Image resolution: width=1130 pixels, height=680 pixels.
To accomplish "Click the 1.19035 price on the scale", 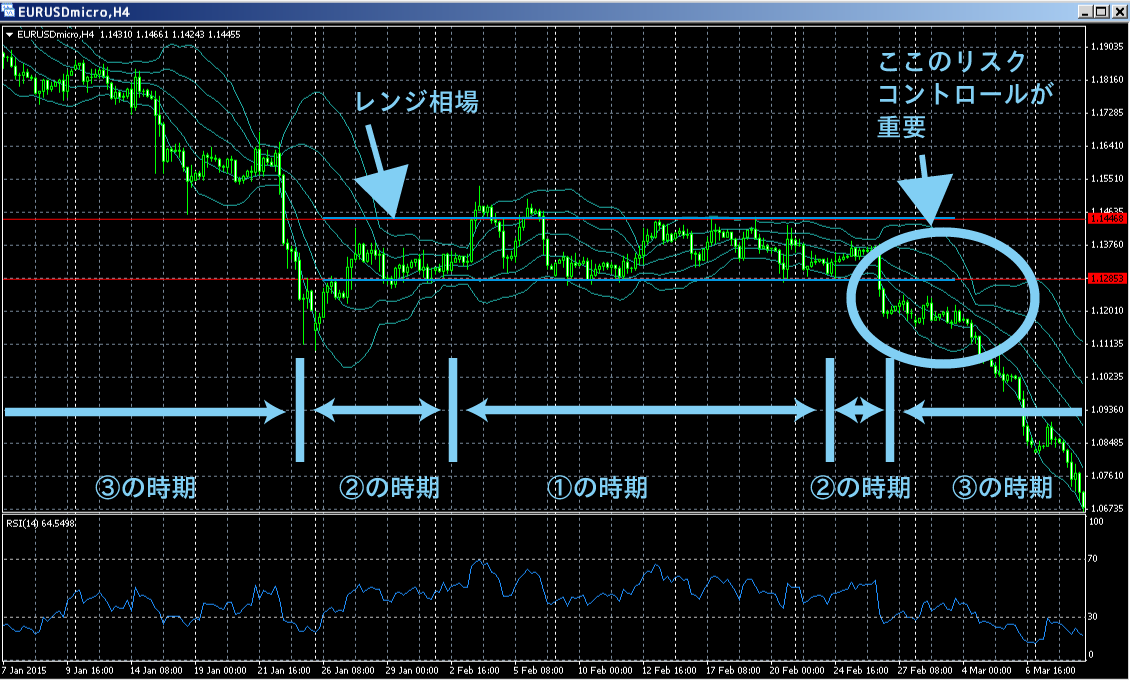I will pos(1106,47).
